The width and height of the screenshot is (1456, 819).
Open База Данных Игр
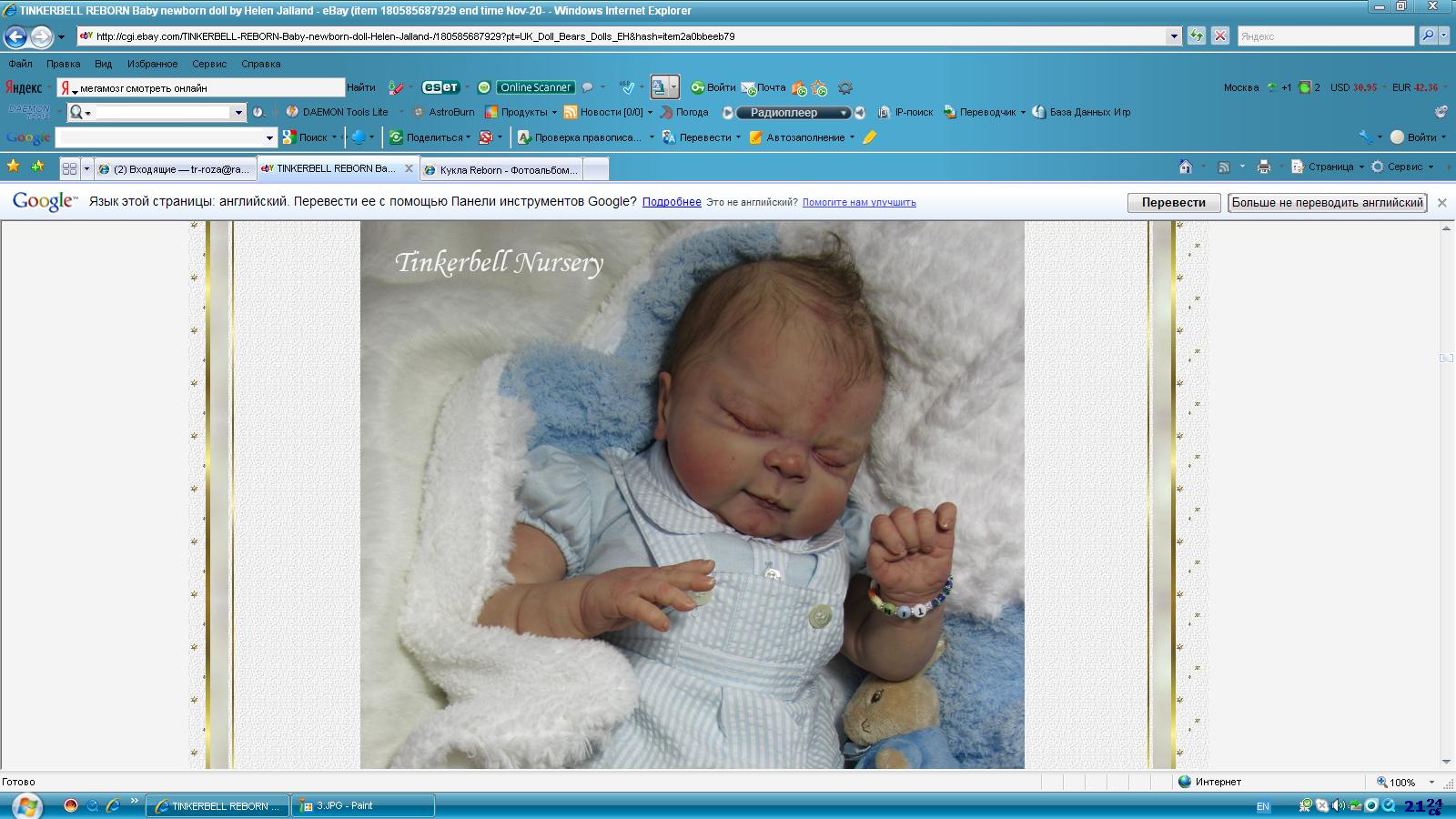pyautogui.click(x=1081, y=112)
